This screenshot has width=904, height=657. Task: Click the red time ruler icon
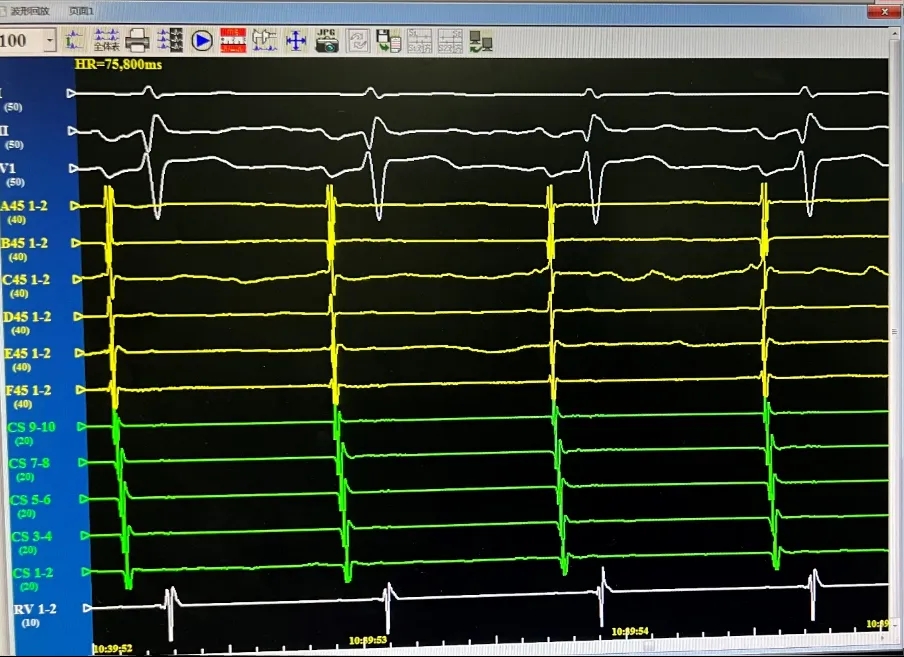point(233,40)
